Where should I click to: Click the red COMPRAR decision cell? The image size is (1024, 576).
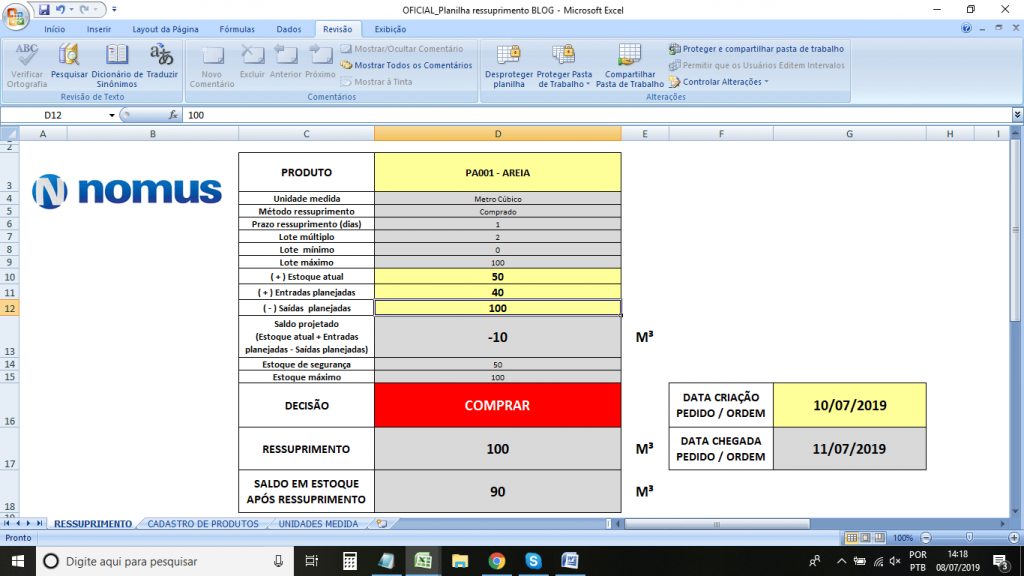[x=497, y=406]
